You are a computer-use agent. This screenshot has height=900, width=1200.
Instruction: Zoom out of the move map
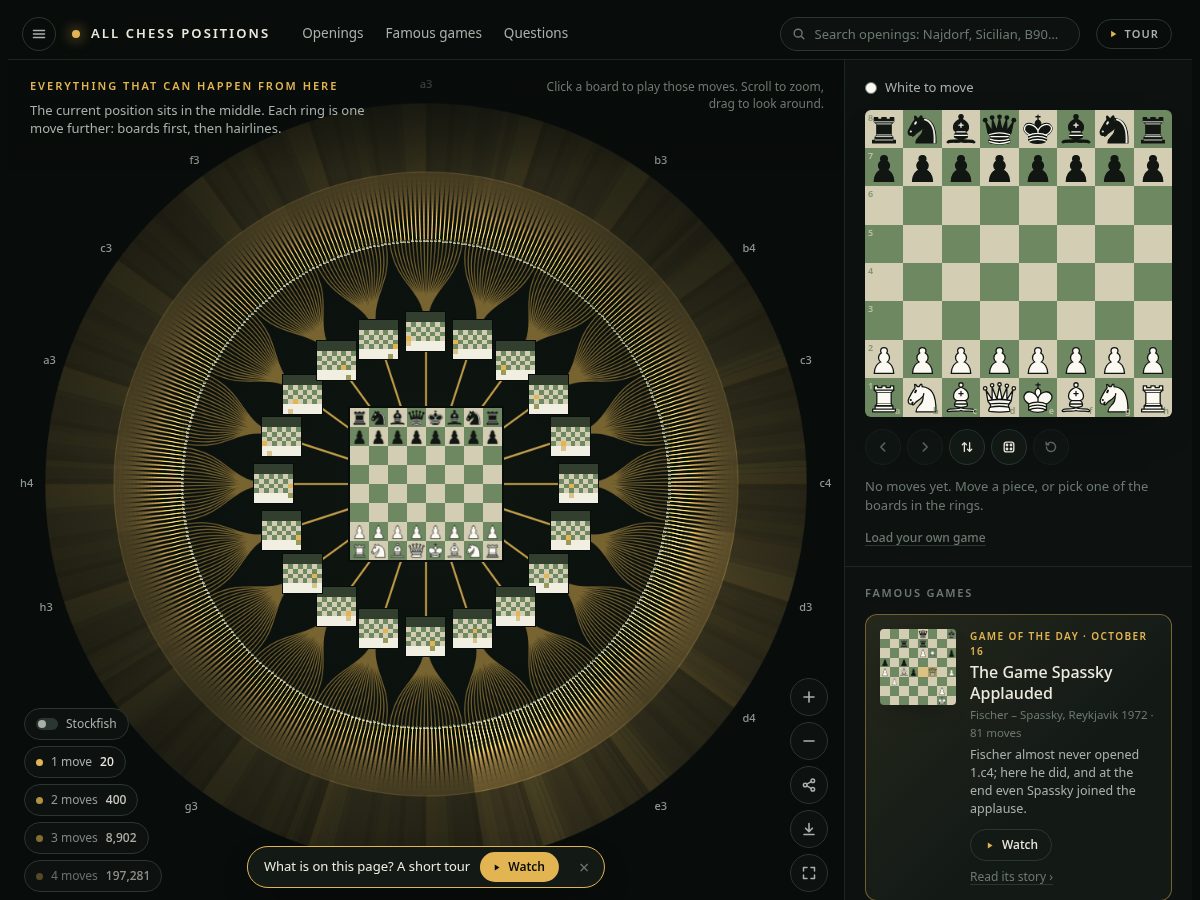(x=809, y=741)
